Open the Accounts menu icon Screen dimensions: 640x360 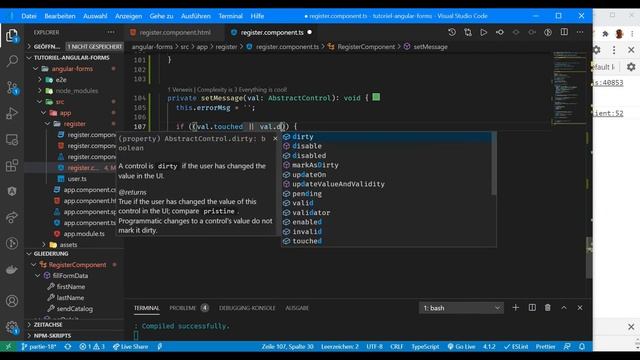click(x=12, y=301)
